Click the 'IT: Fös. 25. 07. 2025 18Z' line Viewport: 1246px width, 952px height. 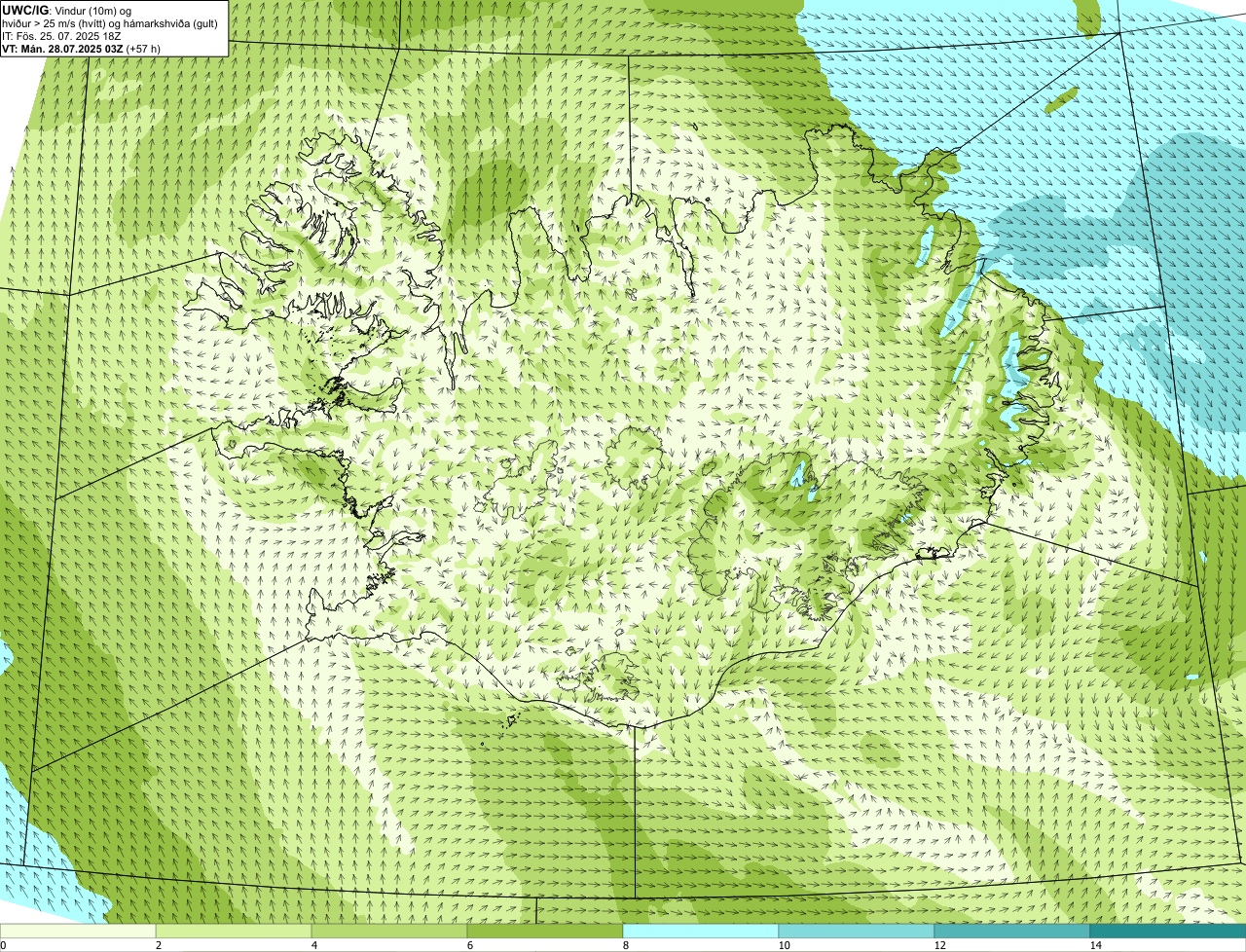pyautogui.click(x=62, y=36)
